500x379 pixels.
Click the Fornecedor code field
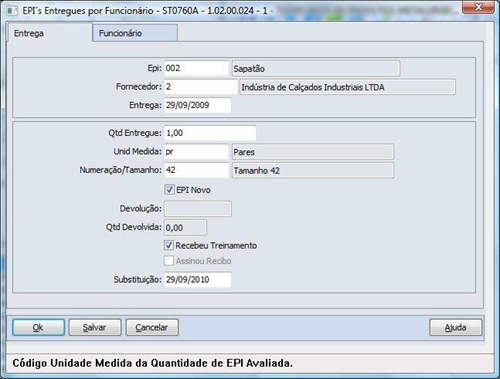(x=201, y=87)
